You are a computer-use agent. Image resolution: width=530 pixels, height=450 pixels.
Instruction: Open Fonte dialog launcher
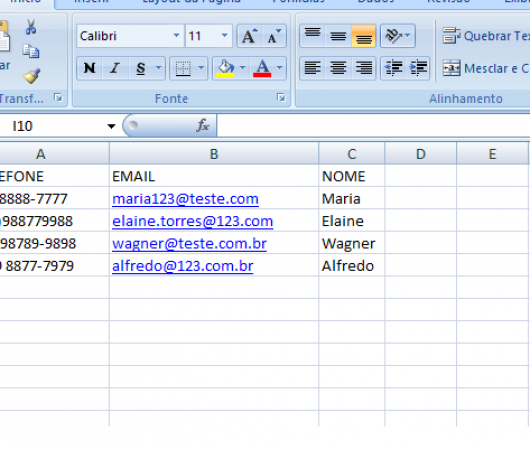(281, 98)
